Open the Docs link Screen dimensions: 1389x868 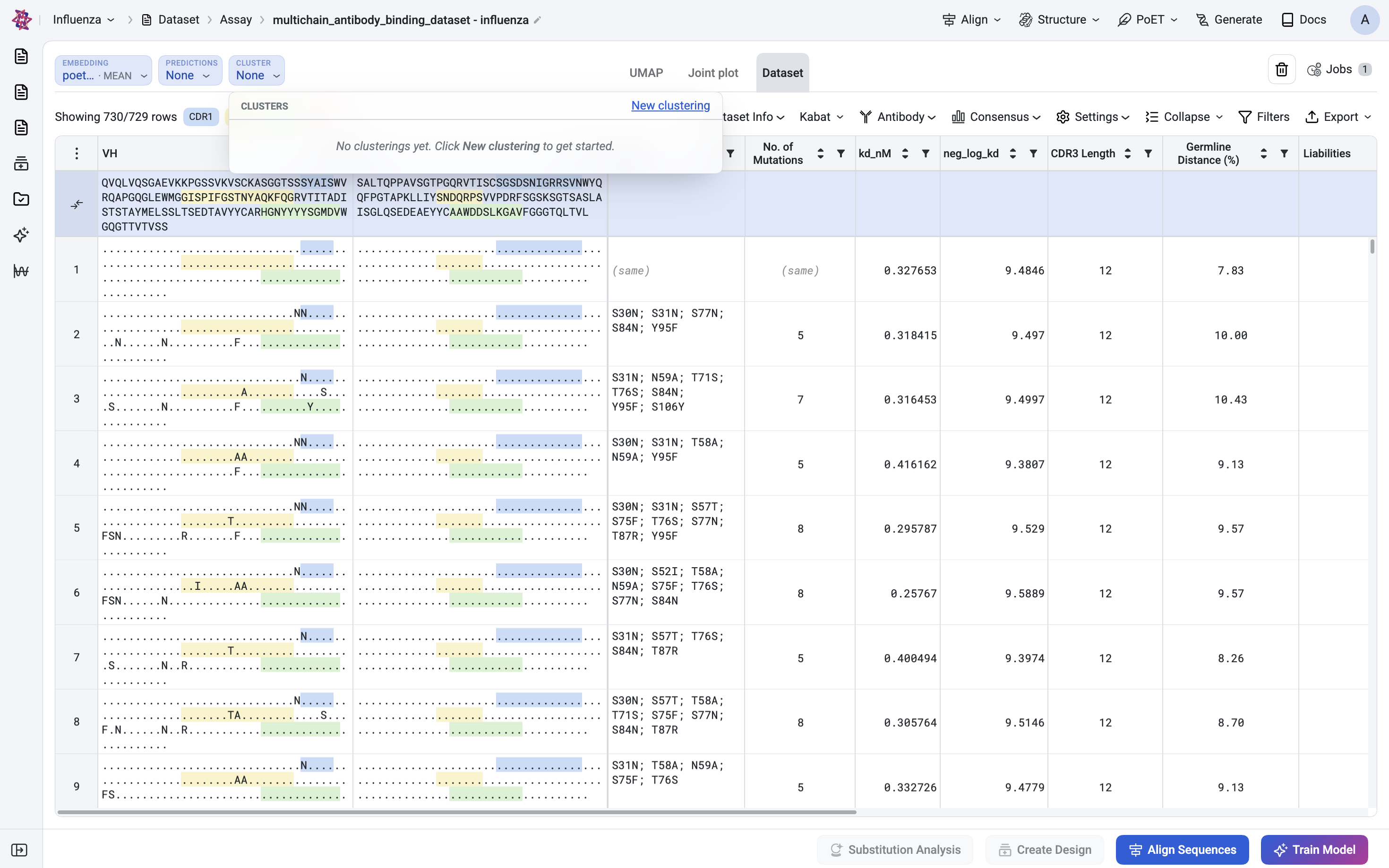pos(1304,19)
